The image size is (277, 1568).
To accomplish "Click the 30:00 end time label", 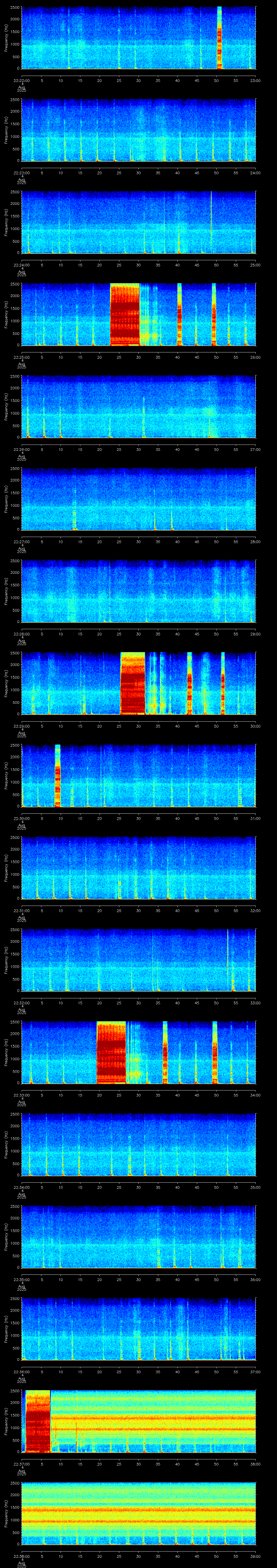I will pos(255,726).
